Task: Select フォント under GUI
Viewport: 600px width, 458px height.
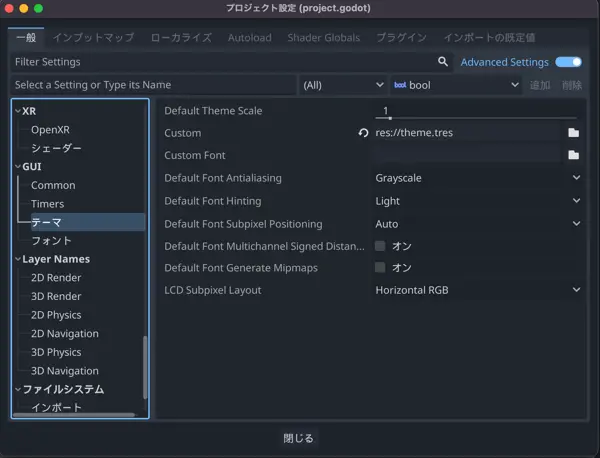Action: click(x=51, y=241)
